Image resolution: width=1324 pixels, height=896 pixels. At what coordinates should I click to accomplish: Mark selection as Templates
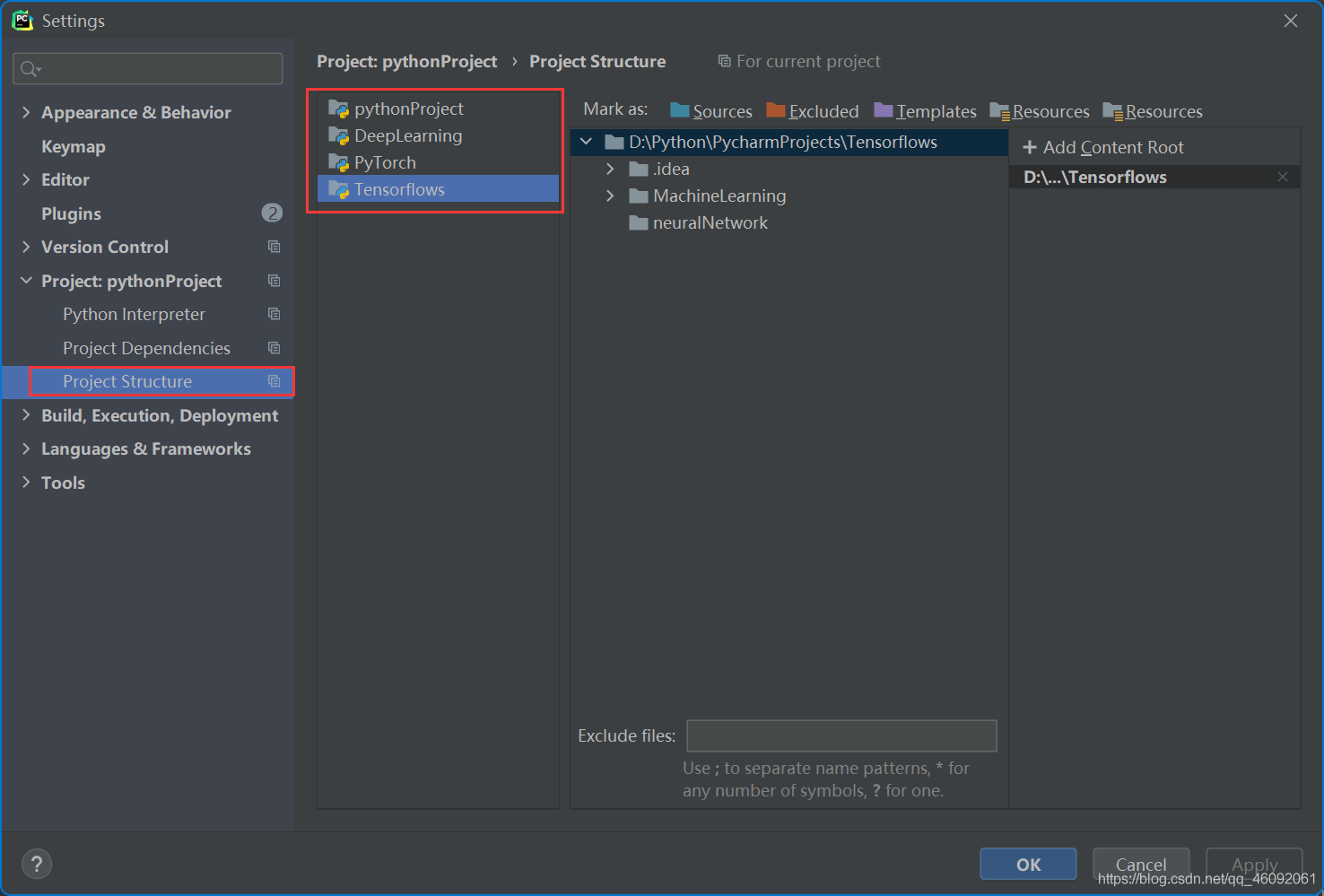click(926, 111)
